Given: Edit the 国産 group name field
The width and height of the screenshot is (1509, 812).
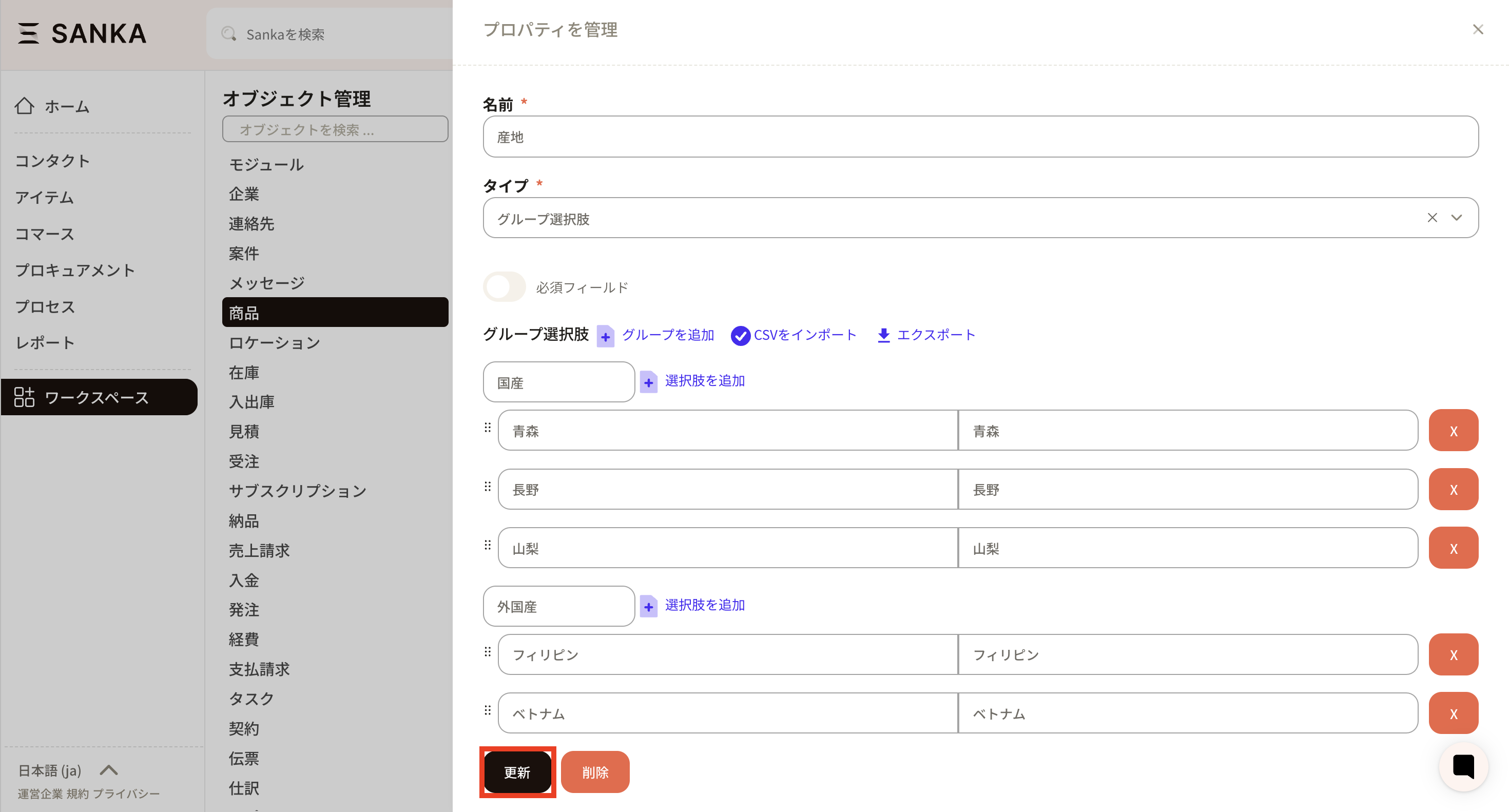Looking at the screenshot, I should [x=558, y=382].
